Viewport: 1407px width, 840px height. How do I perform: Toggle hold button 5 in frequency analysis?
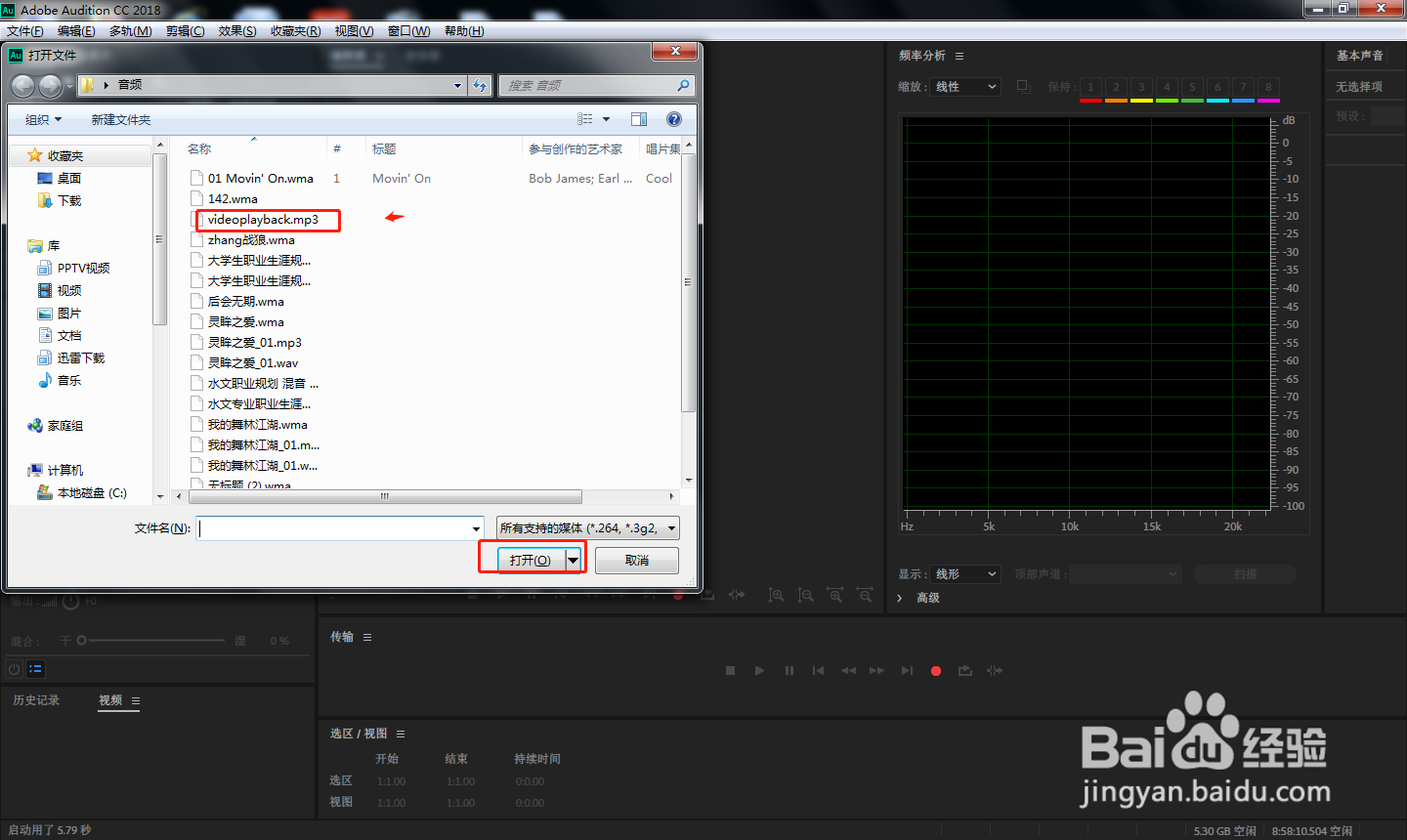pos(1192,87)
